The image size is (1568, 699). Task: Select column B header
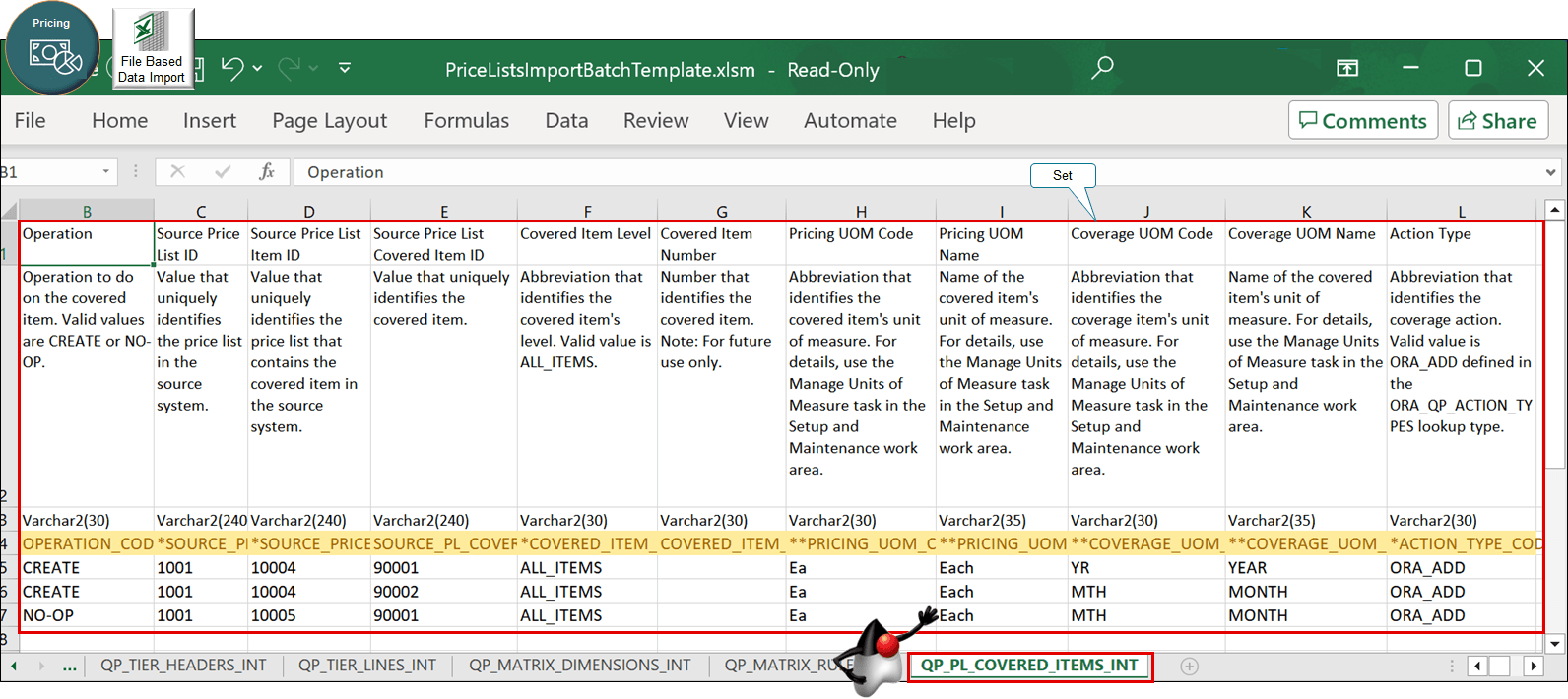[x=87, y=211]
